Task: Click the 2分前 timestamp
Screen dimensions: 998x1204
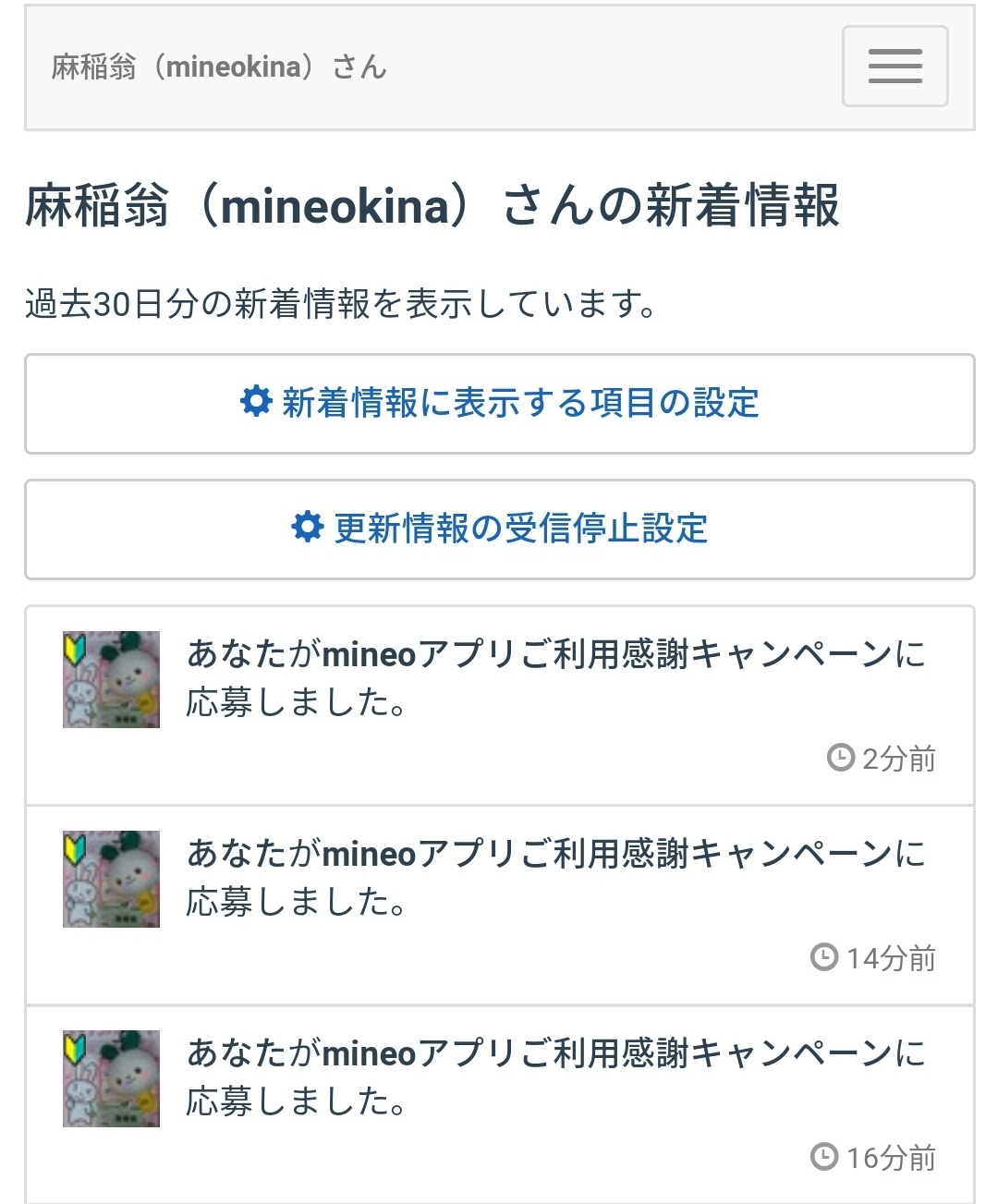Action: [898, 759]
